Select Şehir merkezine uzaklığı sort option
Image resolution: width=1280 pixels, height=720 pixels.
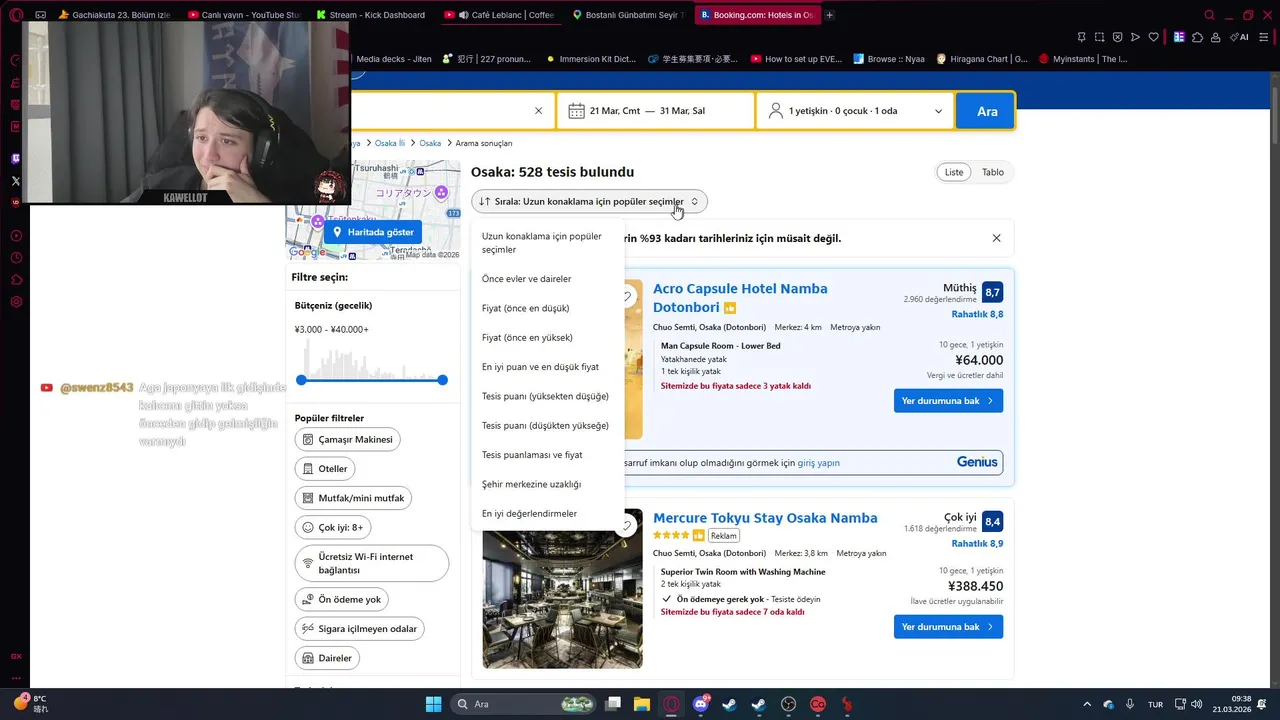[x=548, y=484]
